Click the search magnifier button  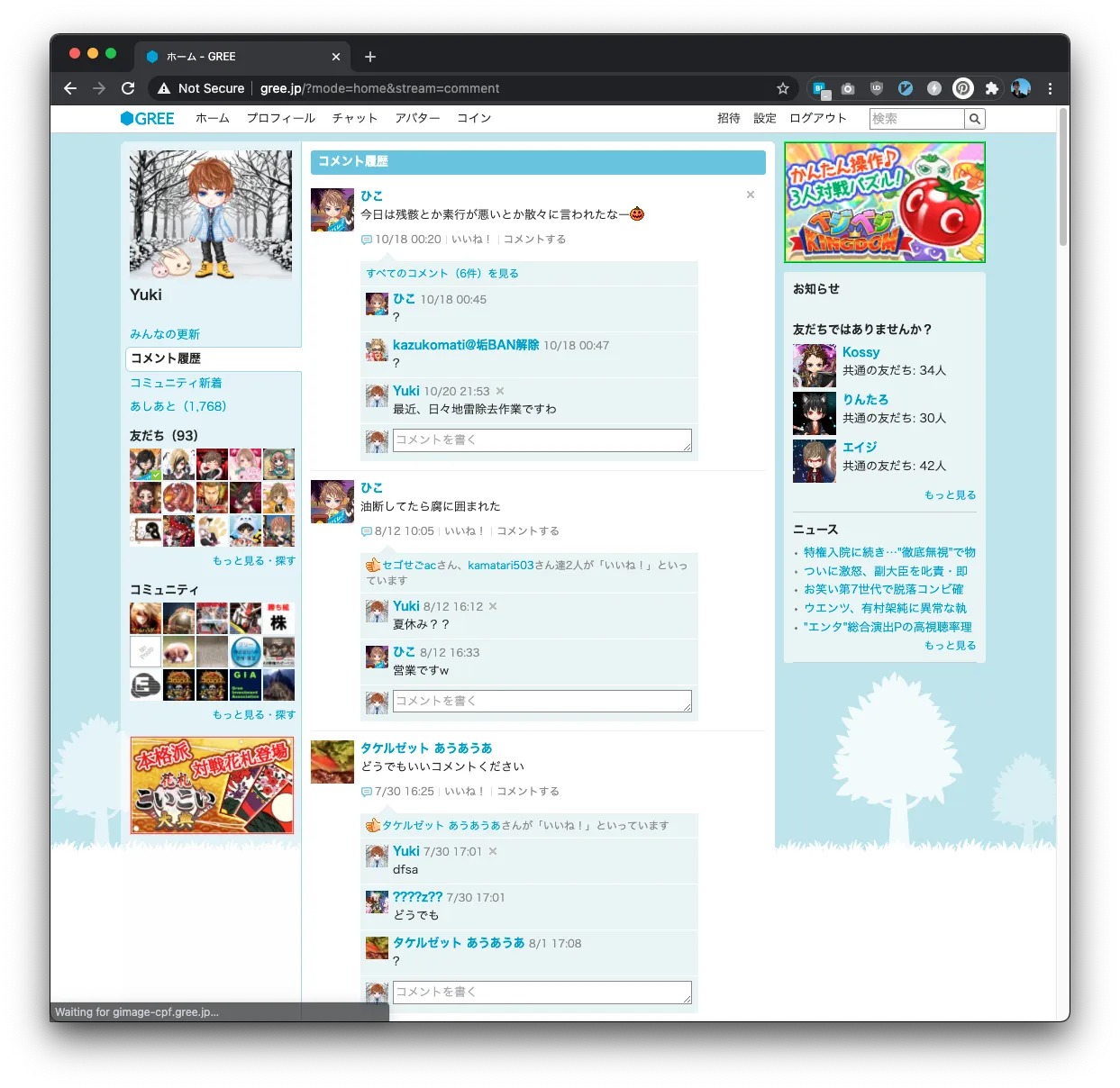pos(974,119)
